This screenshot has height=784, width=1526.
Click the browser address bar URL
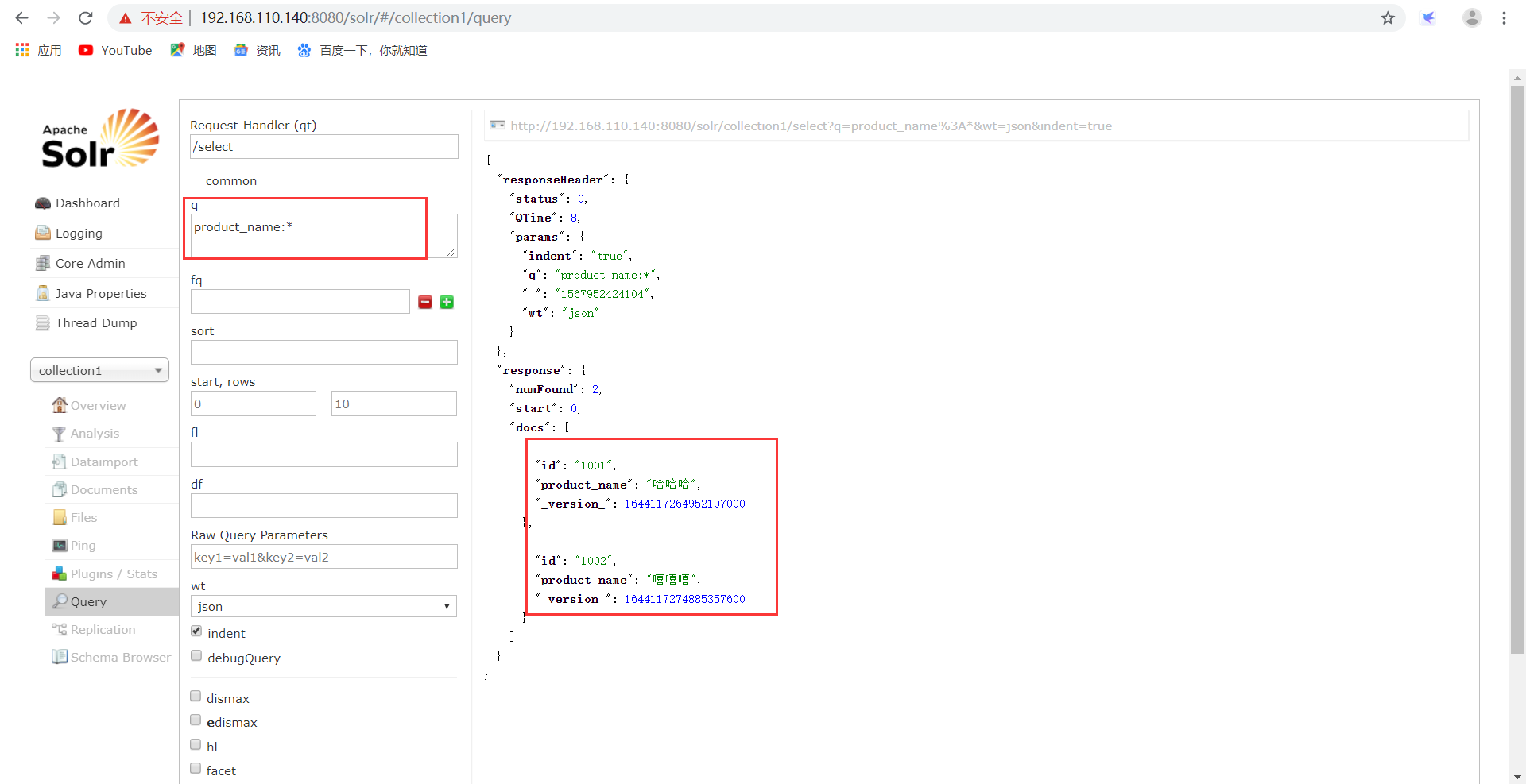coord(355,17)
